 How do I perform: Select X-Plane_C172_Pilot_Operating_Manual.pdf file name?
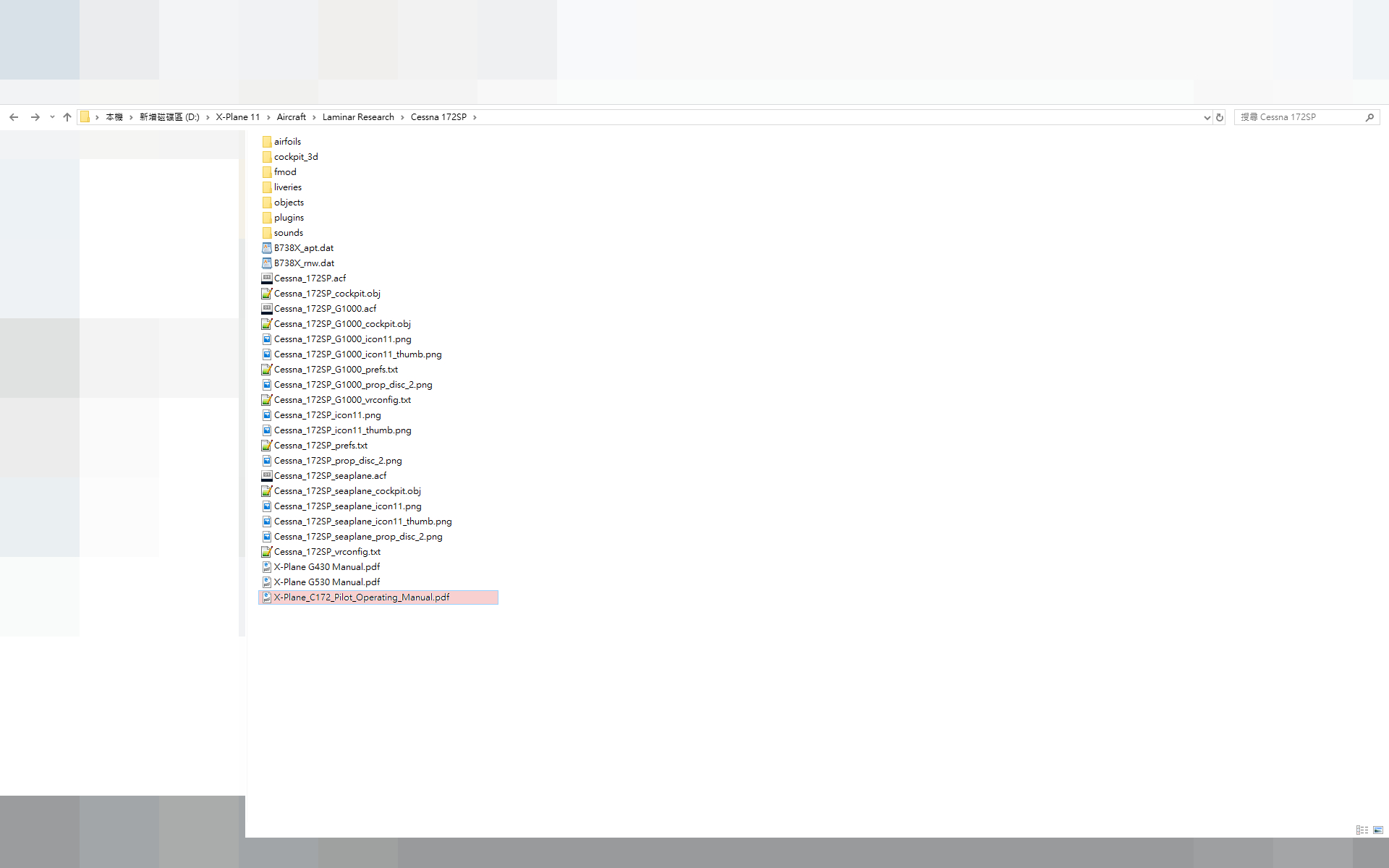pyautogui.click(x=362, y=597)
